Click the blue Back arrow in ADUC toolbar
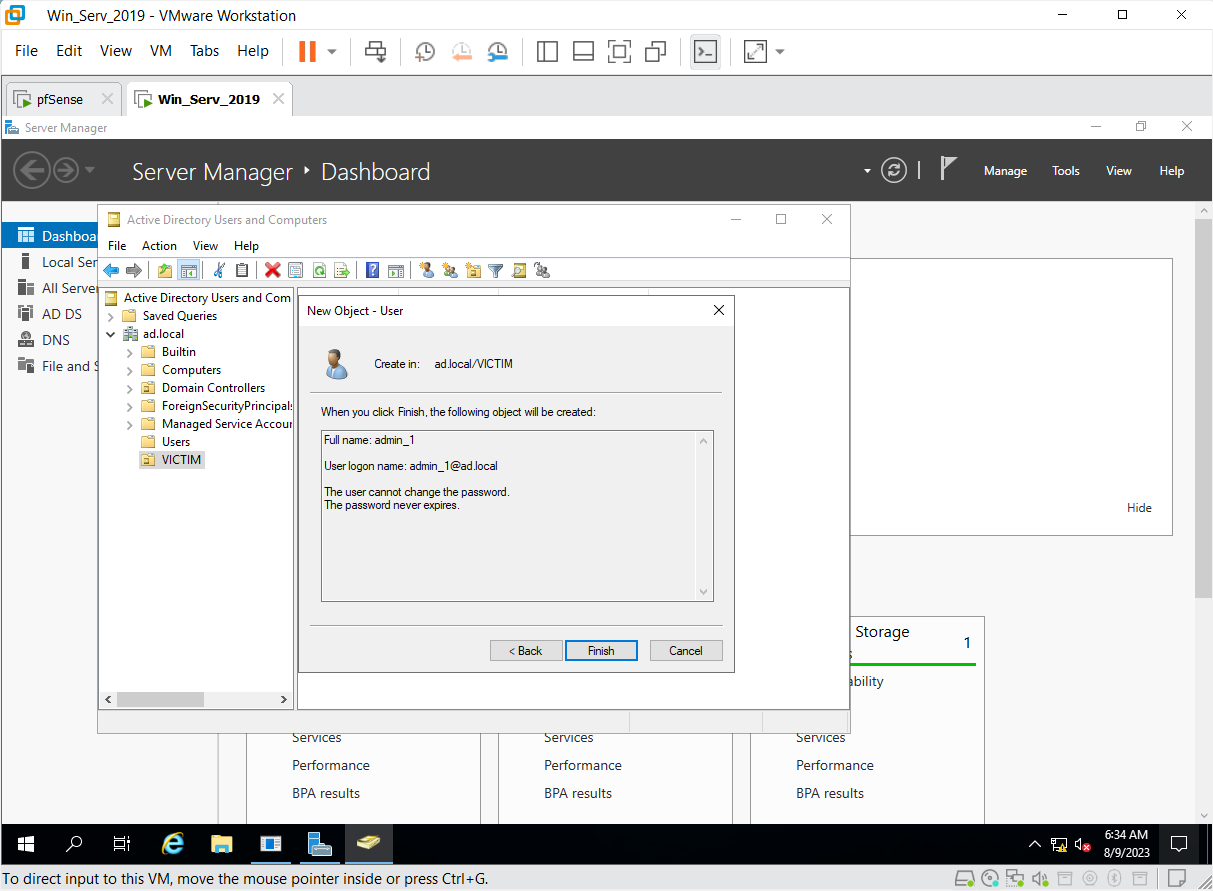The image size is (1213, 891). click(x=111, y=270)
